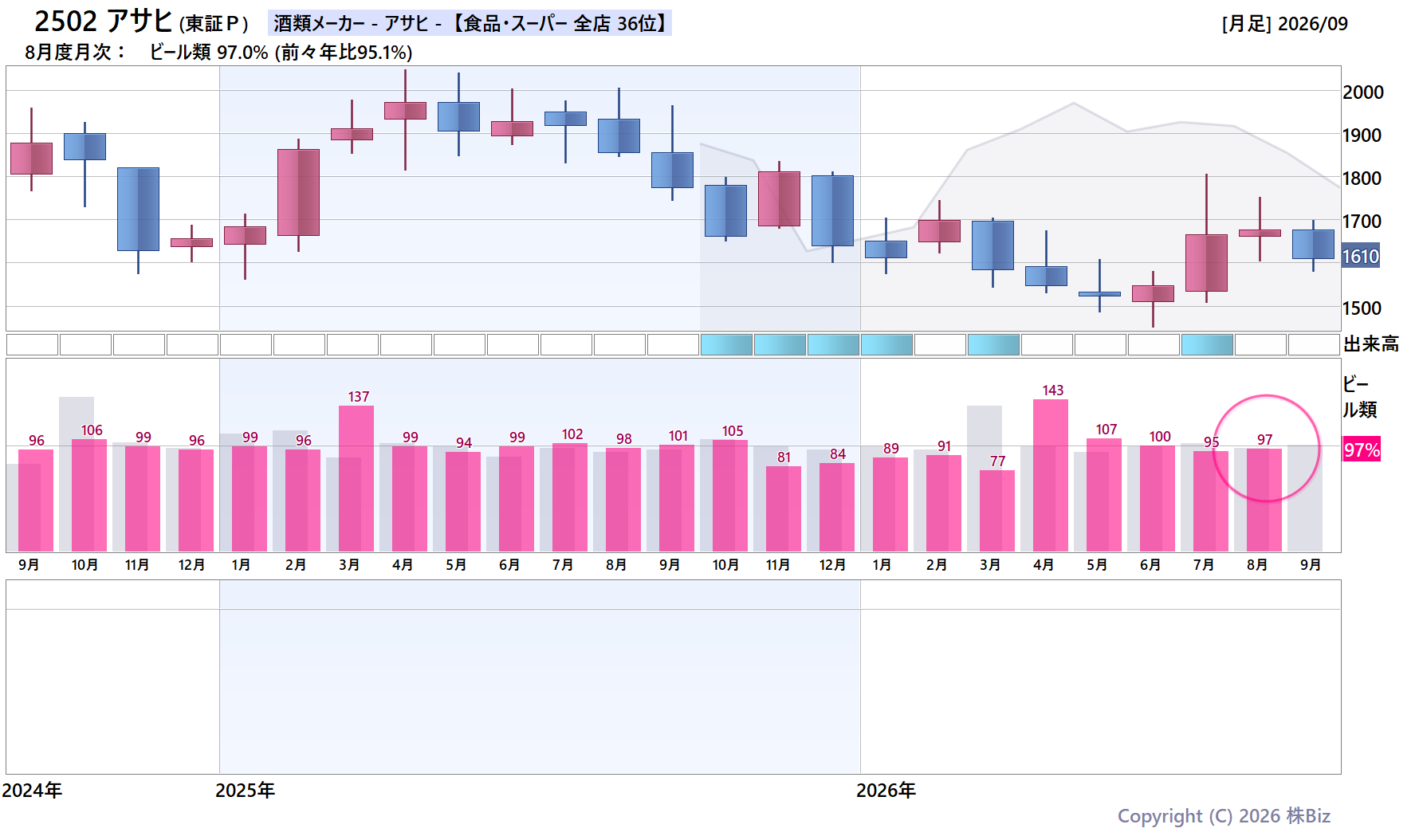Click the 1900 price axis label
This screenshot has width=1419, height=840.
(x=1362, y=135)
